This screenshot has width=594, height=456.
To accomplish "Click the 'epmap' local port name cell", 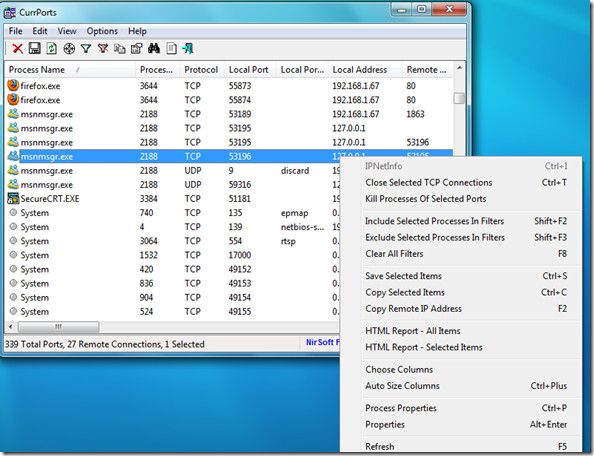I will (x=294, y=213).
